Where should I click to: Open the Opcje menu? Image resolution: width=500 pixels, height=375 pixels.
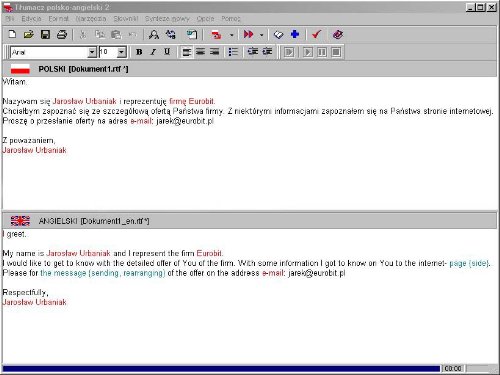point(205,19)
